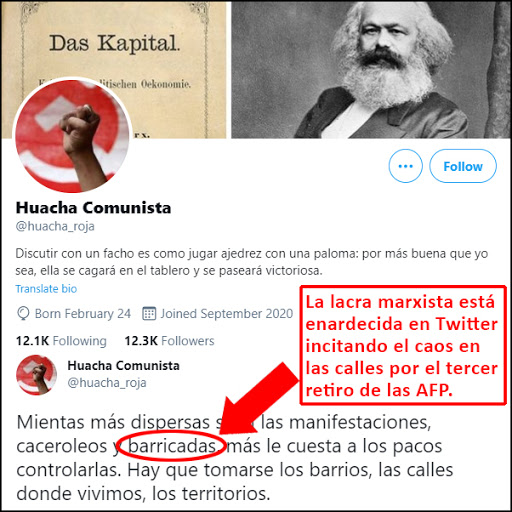This screenshot has width=512, height=512.
Task: Click the calendar joined-date icon
Action: coord(149,314)
